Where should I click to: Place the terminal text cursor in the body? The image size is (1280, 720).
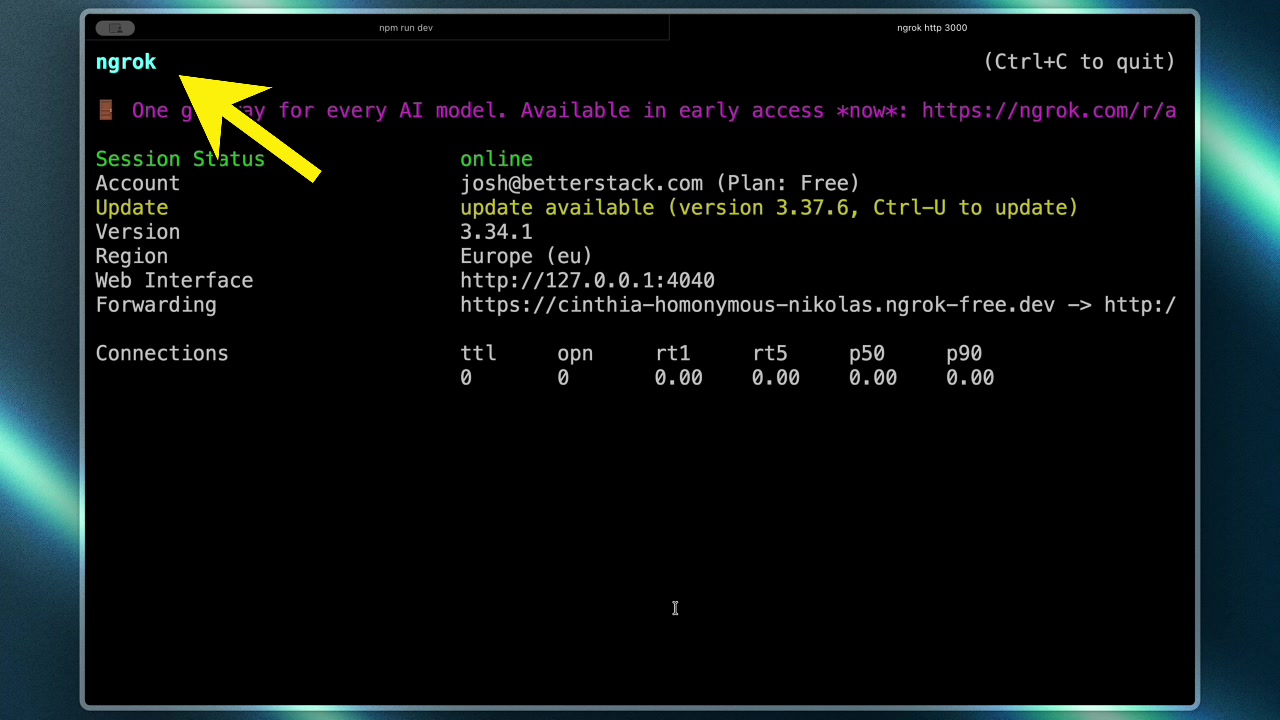coord(675,608)
